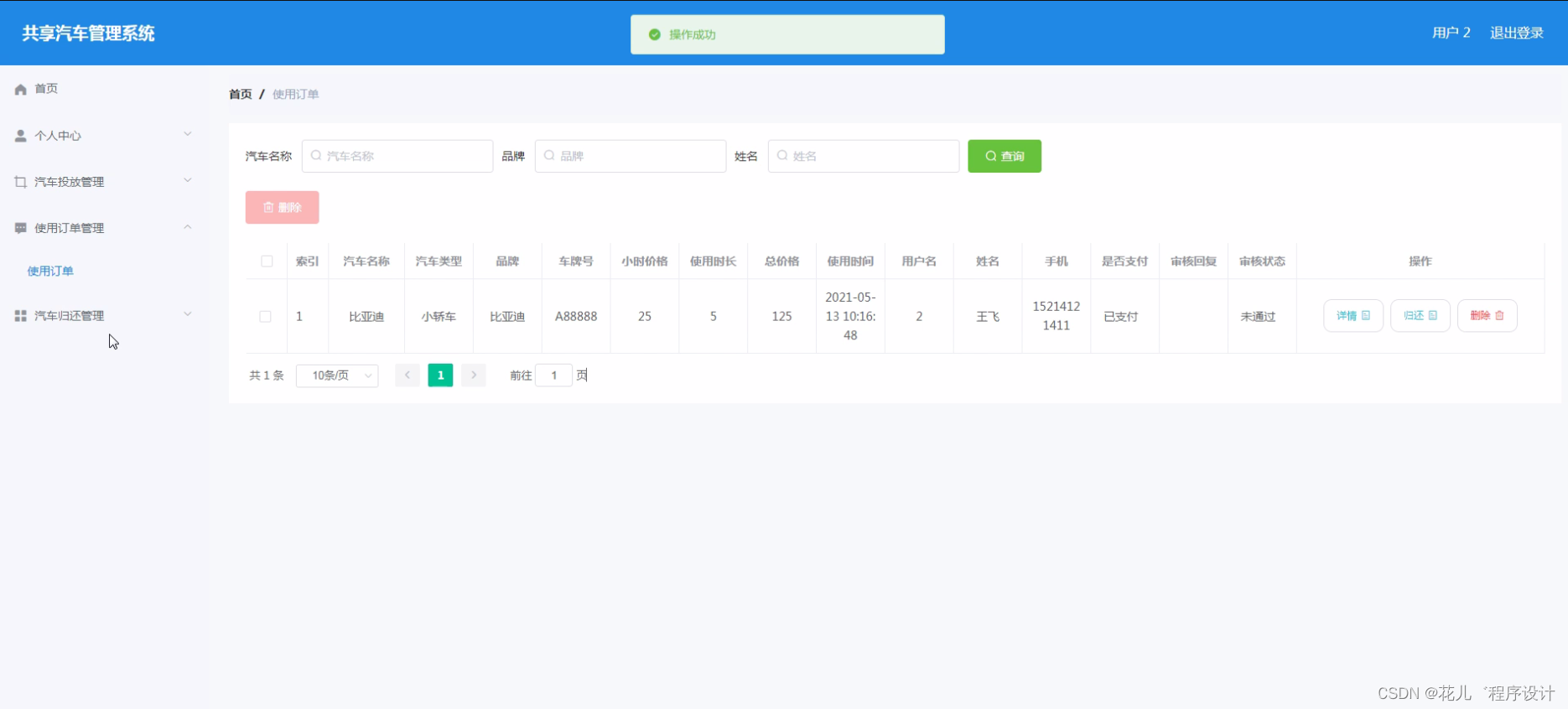Expand the 个人中心 menu chevron
This screenshot has width=1568, height=709.
tap(188, 134)
